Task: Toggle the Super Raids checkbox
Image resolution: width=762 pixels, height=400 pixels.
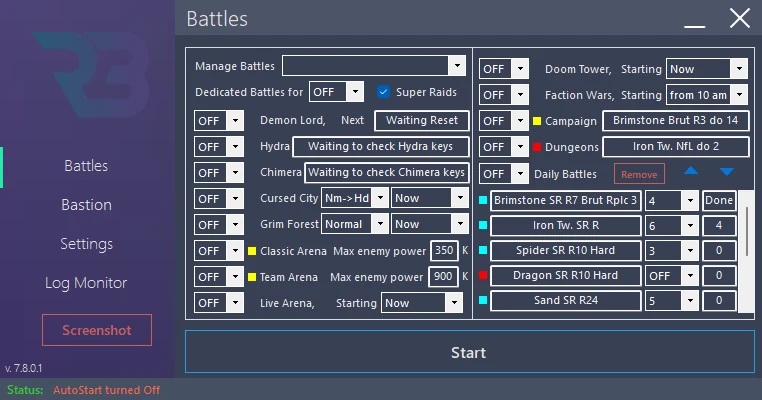Action: (x=383, y=92)
